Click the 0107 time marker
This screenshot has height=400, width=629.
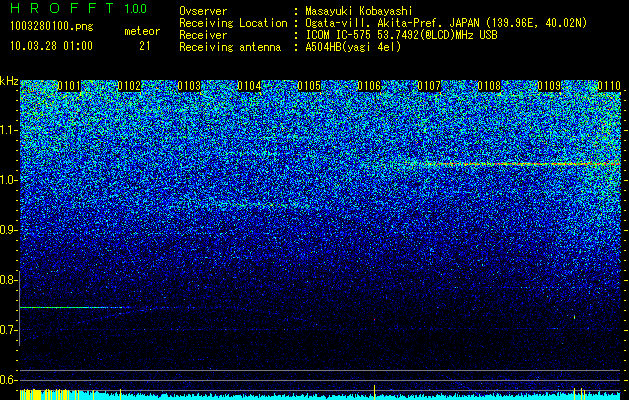click(429, 86)
